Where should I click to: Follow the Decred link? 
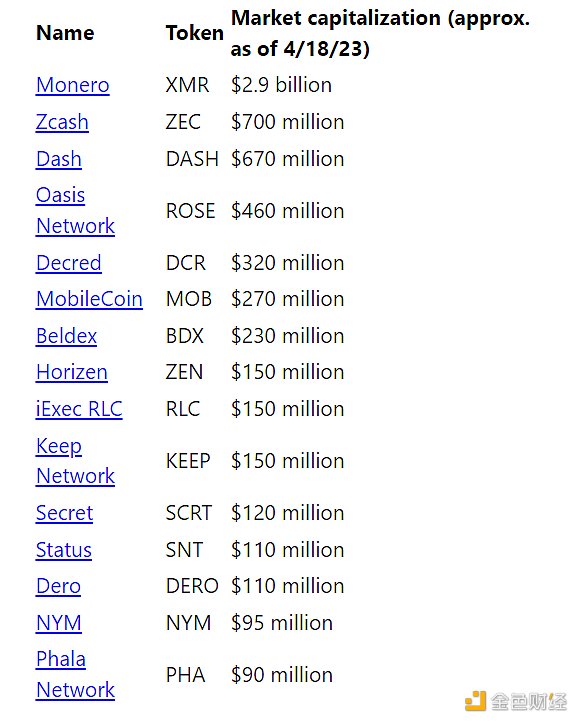tap(69, 263)
